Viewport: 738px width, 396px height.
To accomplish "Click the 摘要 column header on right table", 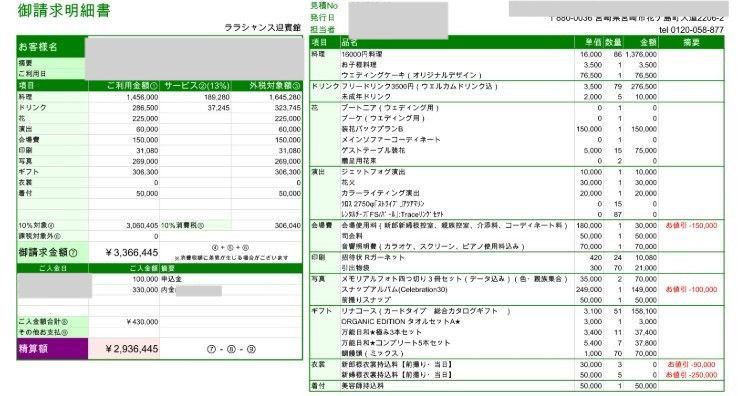I will coord(691,42).
